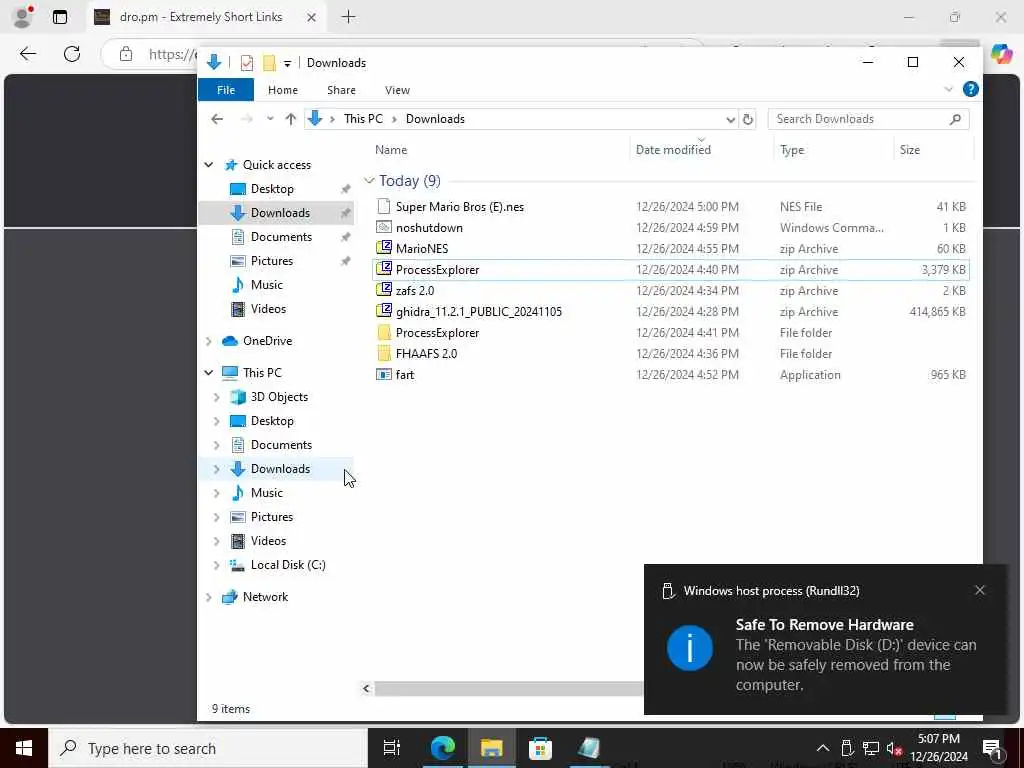The width and height of the screenshot is (1024, 768).
Task: Expand the OneDrive tree node
Action: [x=208, y=341]
